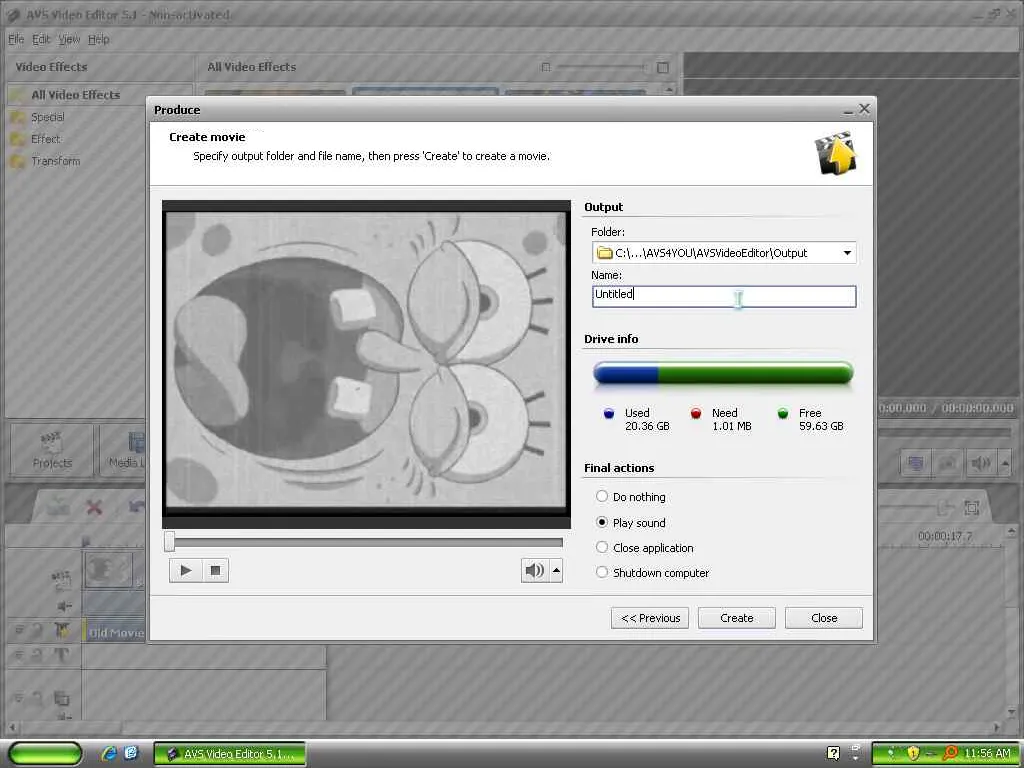This screenshot has width=1024, height=768.
Task: Toggle visibility of the overlay track
Action: tap(19, 699)
